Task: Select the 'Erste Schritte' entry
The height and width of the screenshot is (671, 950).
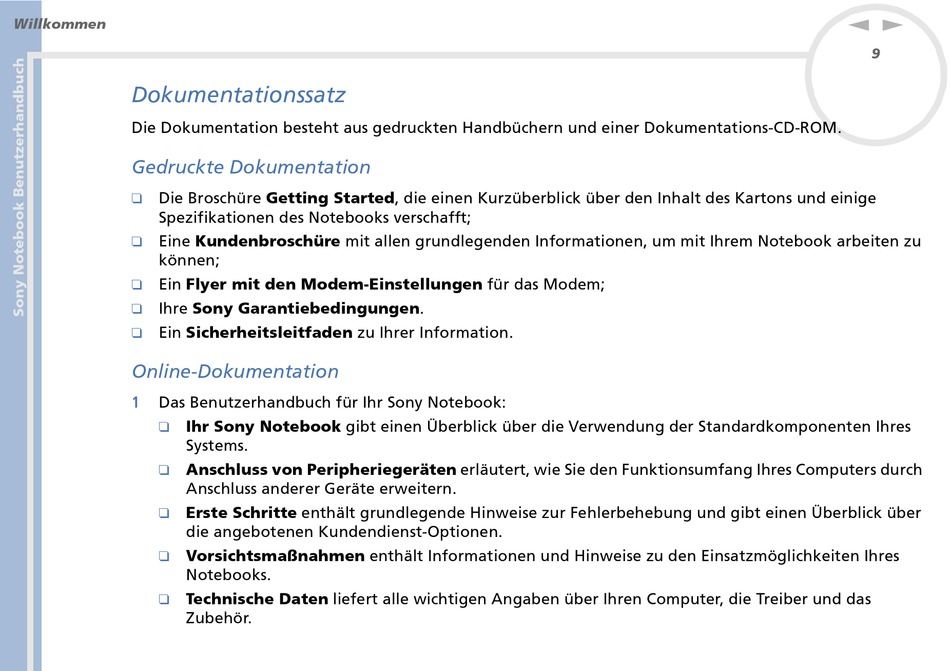Action: tap(241, 512)
